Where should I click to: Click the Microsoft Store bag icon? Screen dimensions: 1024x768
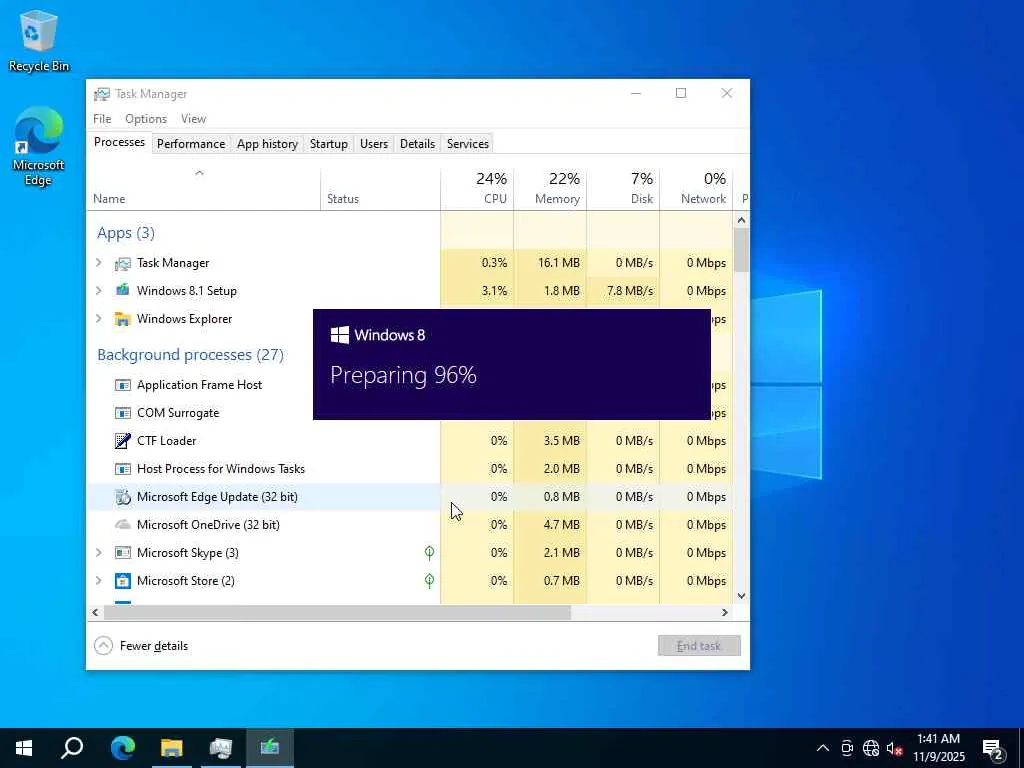tap(123, 581)
